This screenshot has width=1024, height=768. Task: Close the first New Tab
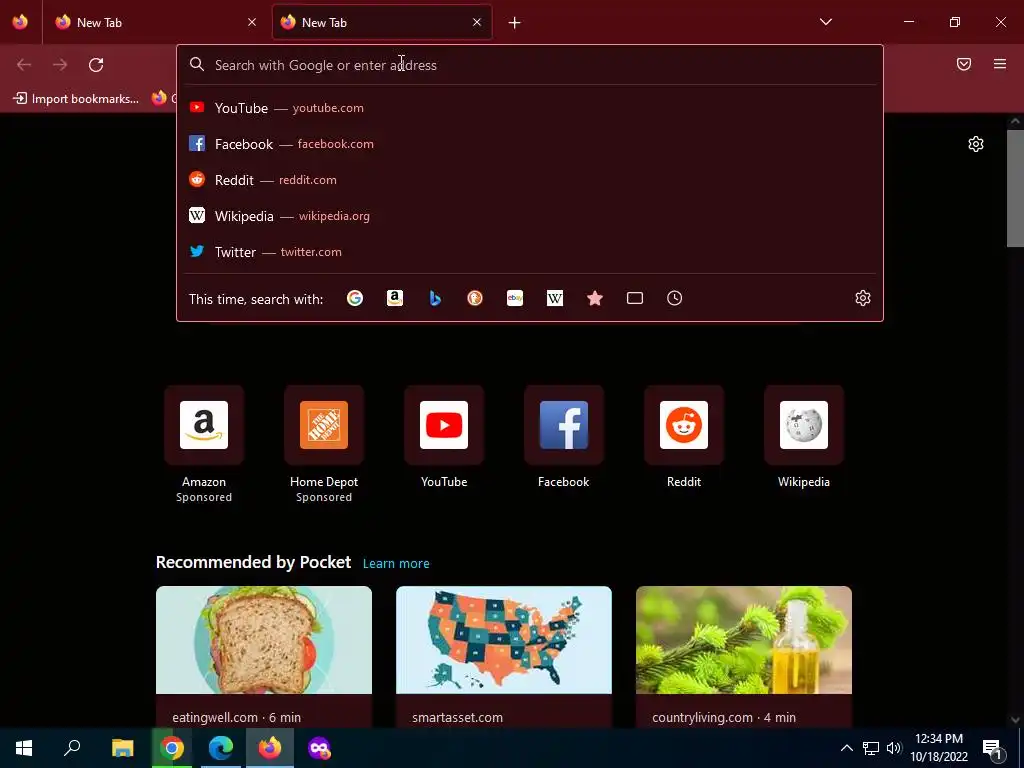click(252, 22)
